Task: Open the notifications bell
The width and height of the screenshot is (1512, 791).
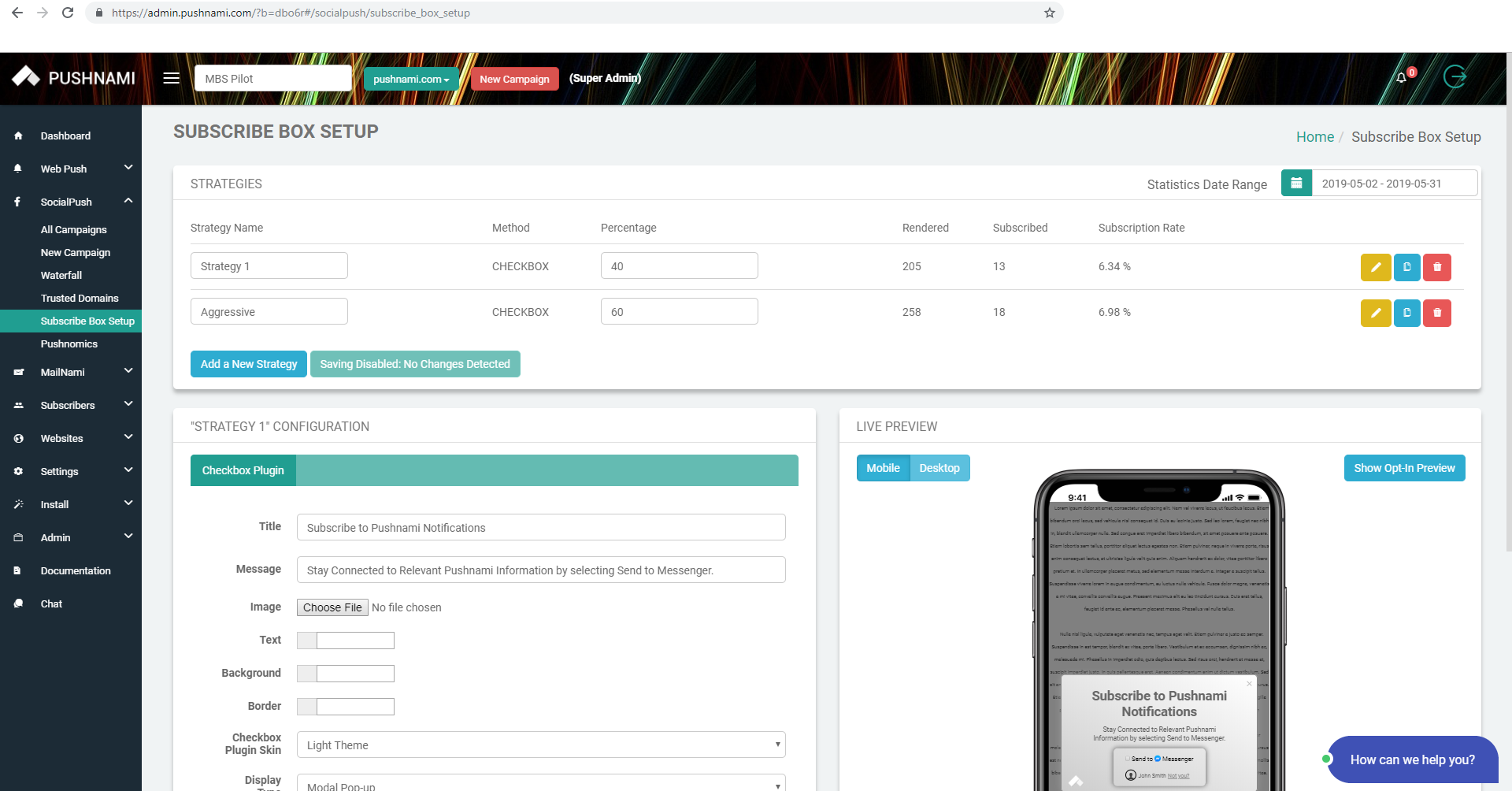Action: pyautogui.click(x=1401, y=78)
